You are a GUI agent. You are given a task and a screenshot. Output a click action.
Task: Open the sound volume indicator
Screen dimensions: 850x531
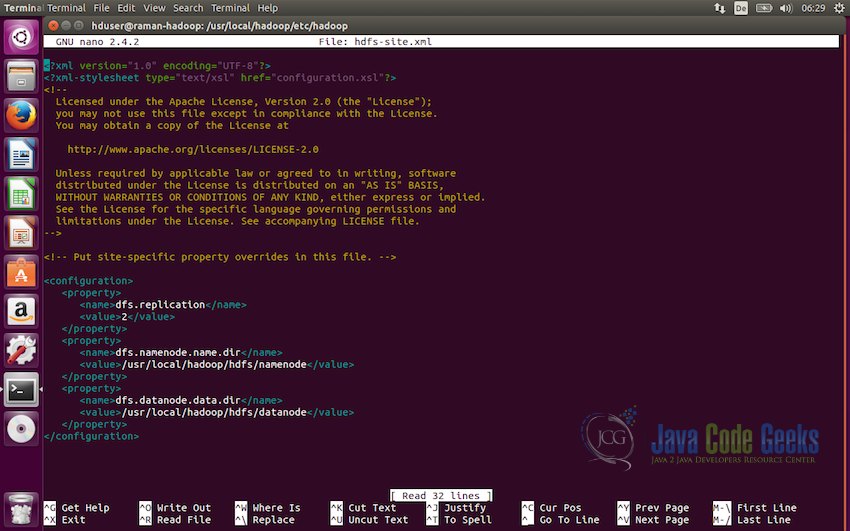pos(785,8)
